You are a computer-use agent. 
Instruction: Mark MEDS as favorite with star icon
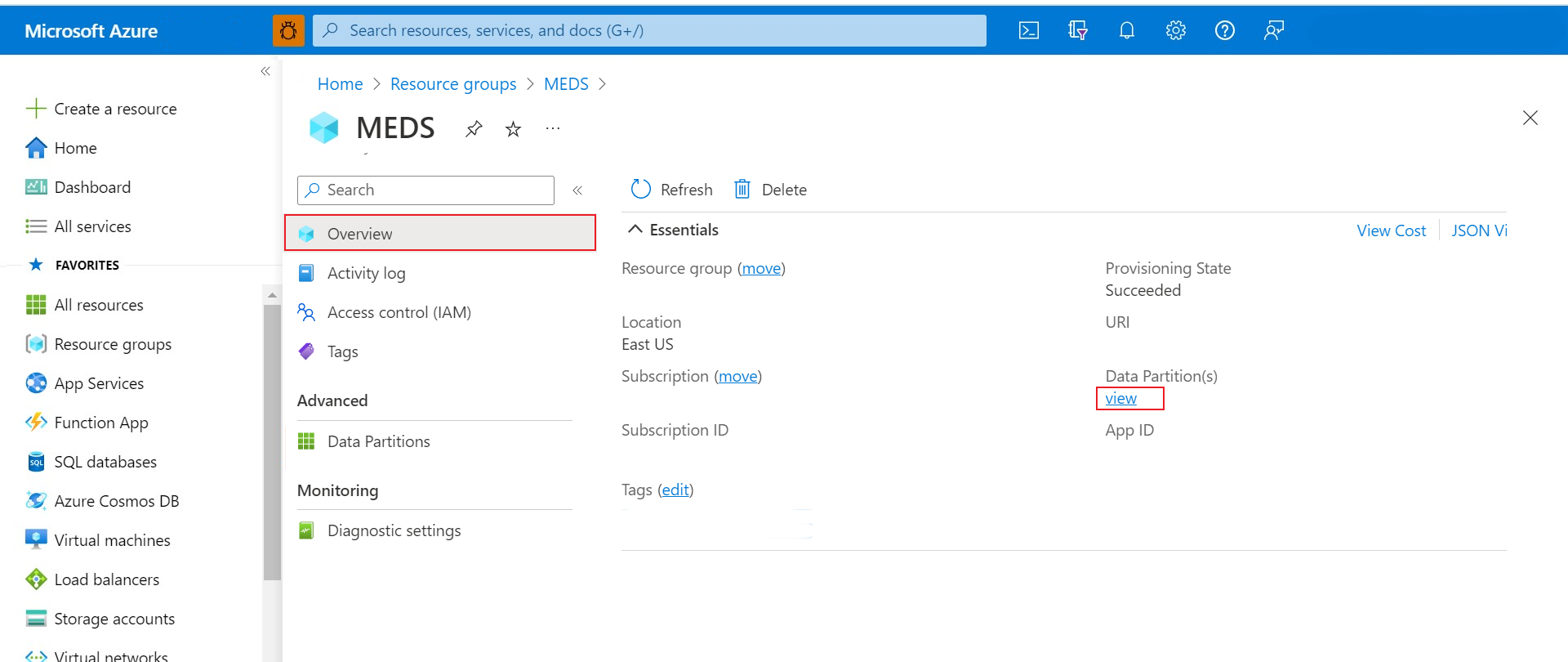513,128
